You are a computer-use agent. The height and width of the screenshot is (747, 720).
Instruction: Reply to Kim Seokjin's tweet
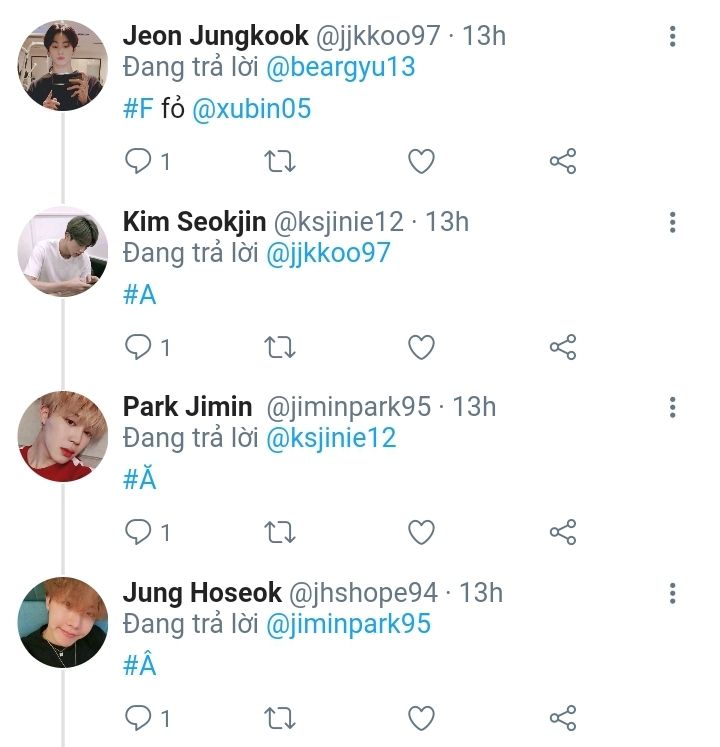[137, 347]
